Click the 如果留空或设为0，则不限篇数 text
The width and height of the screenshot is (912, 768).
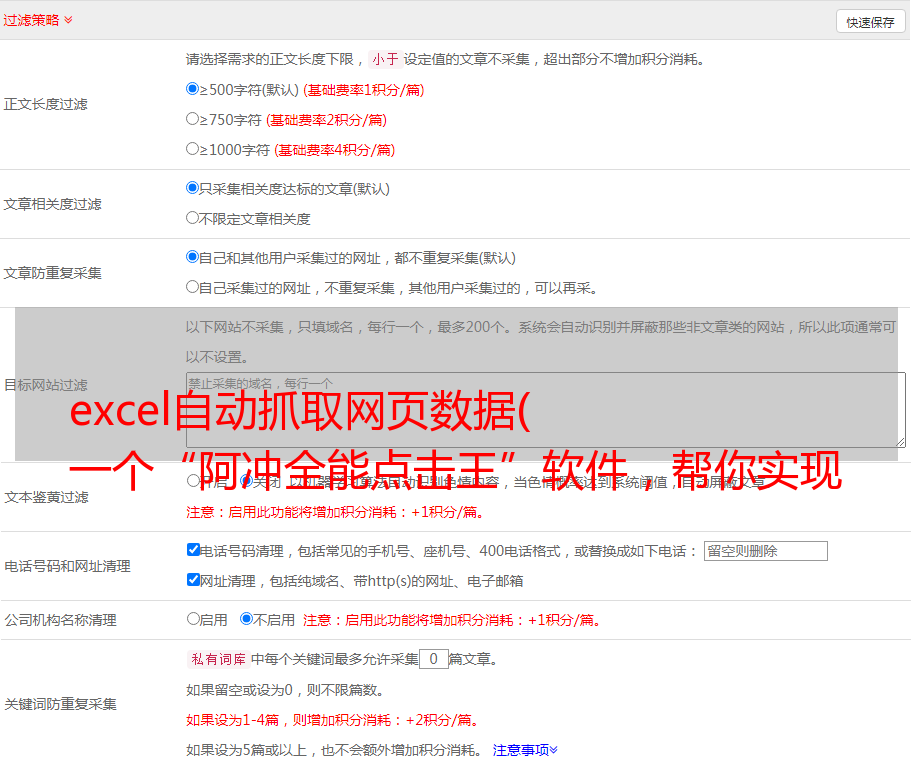(x=286, y=690)
